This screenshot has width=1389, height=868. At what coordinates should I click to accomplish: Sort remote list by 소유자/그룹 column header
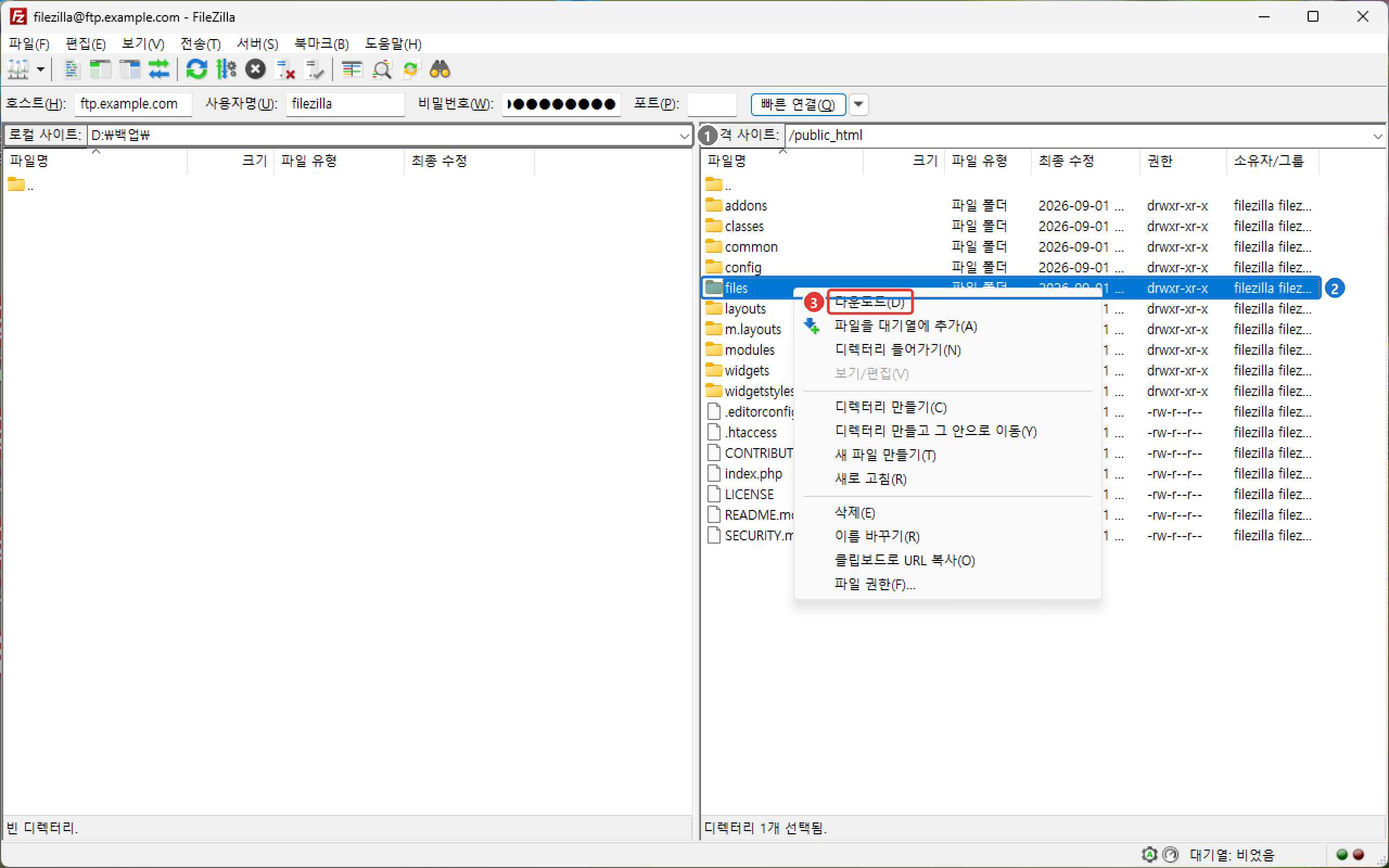click(1272, 161)
